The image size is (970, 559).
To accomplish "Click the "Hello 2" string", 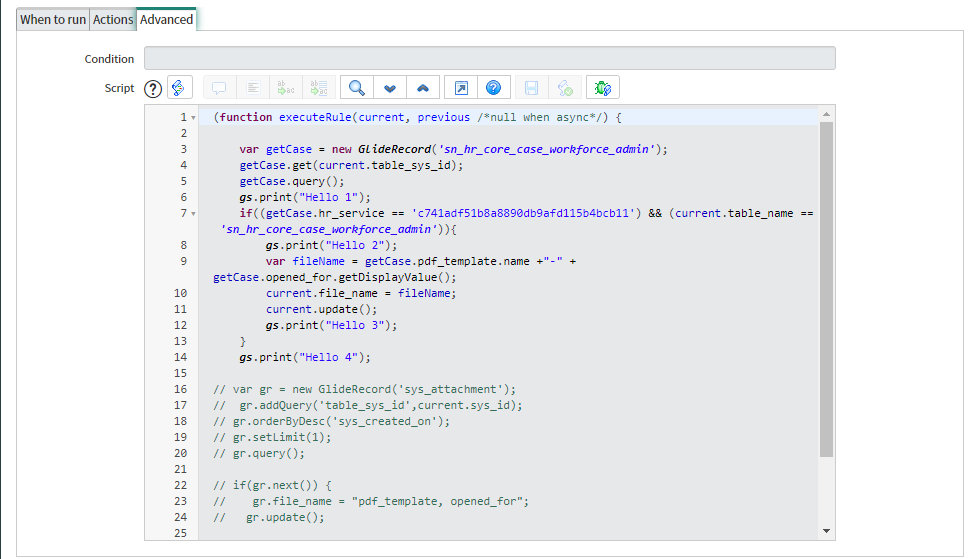I will (x=355, y=245).
